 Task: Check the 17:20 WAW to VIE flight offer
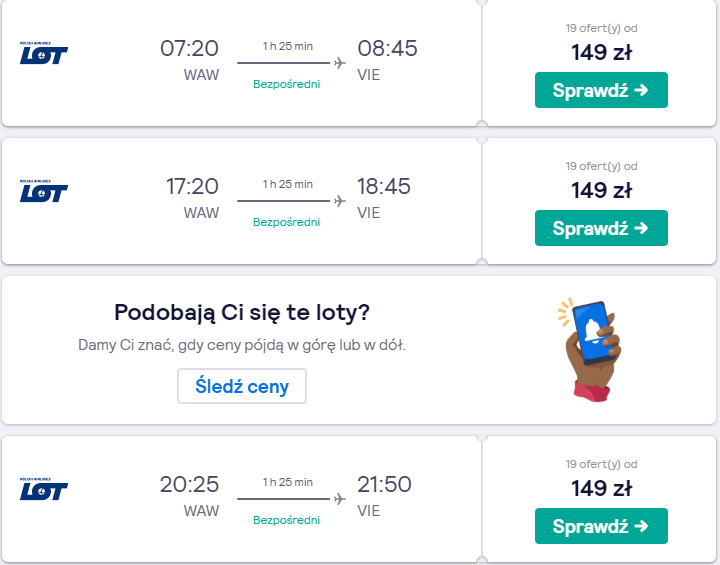pyautogui.click(x=601, y=228)
